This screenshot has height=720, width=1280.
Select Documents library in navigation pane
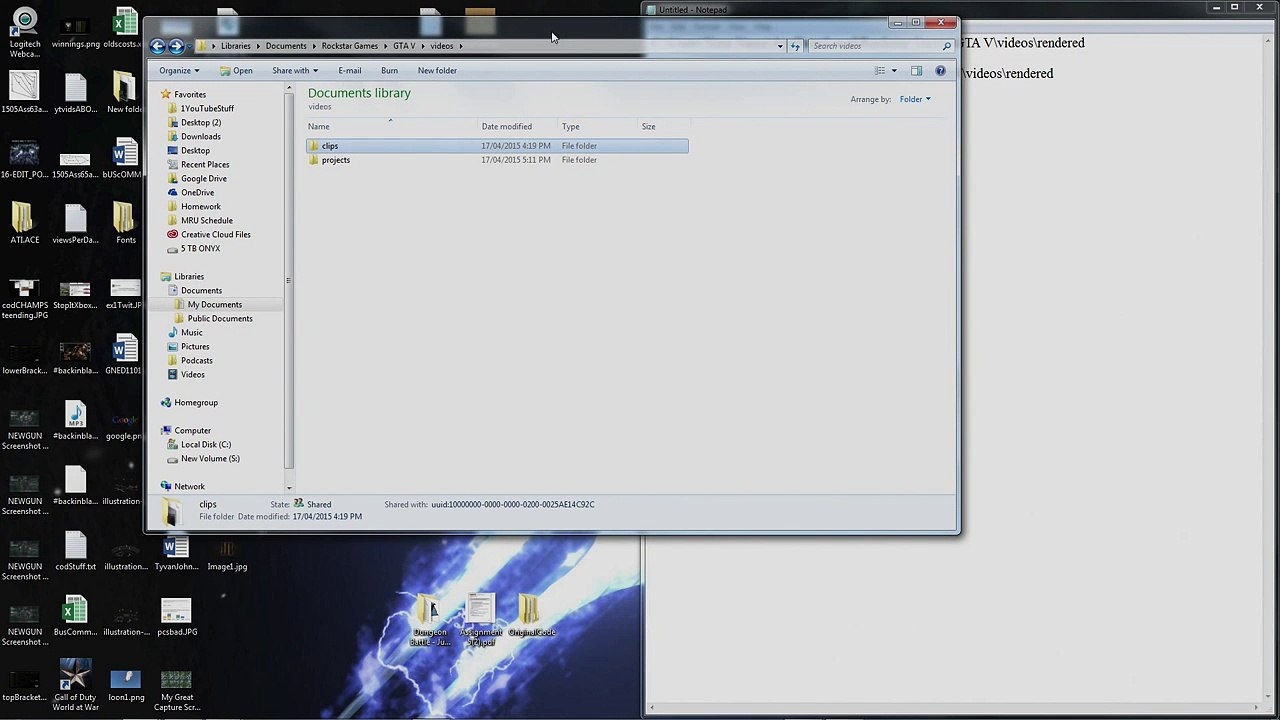(x=200, y=290)
